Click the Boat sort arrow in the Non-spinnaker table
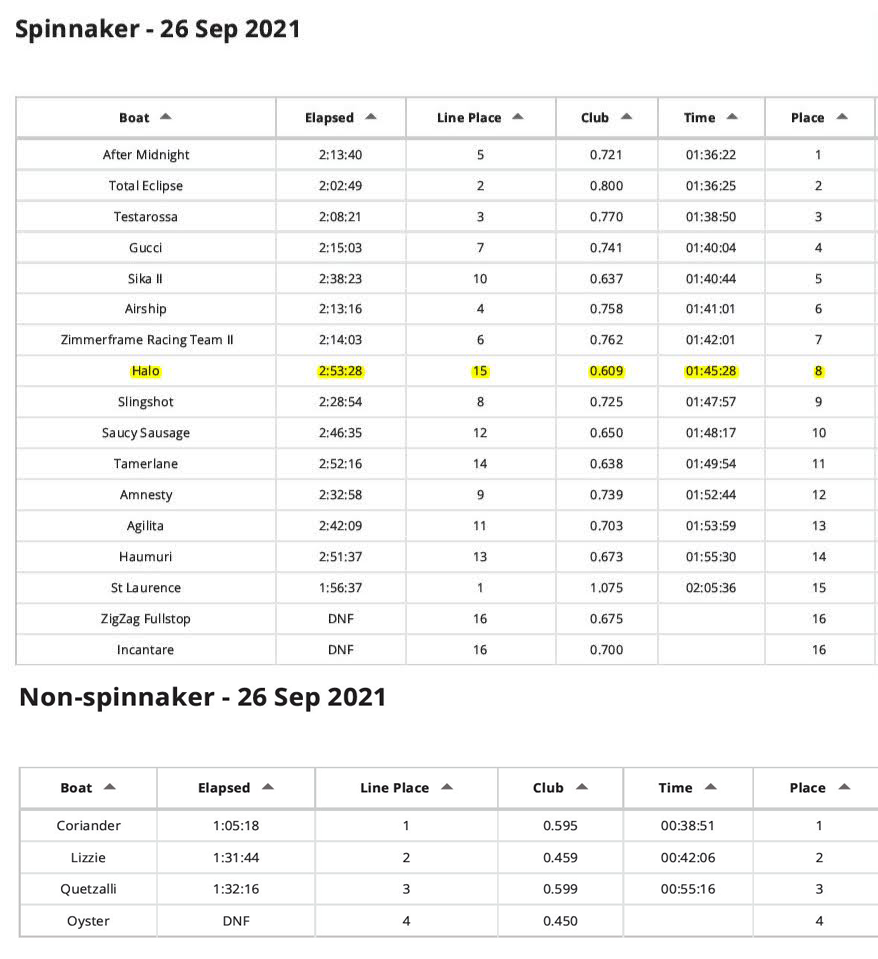The height and width of the screenshot is (959, 878). coord(109,787)
